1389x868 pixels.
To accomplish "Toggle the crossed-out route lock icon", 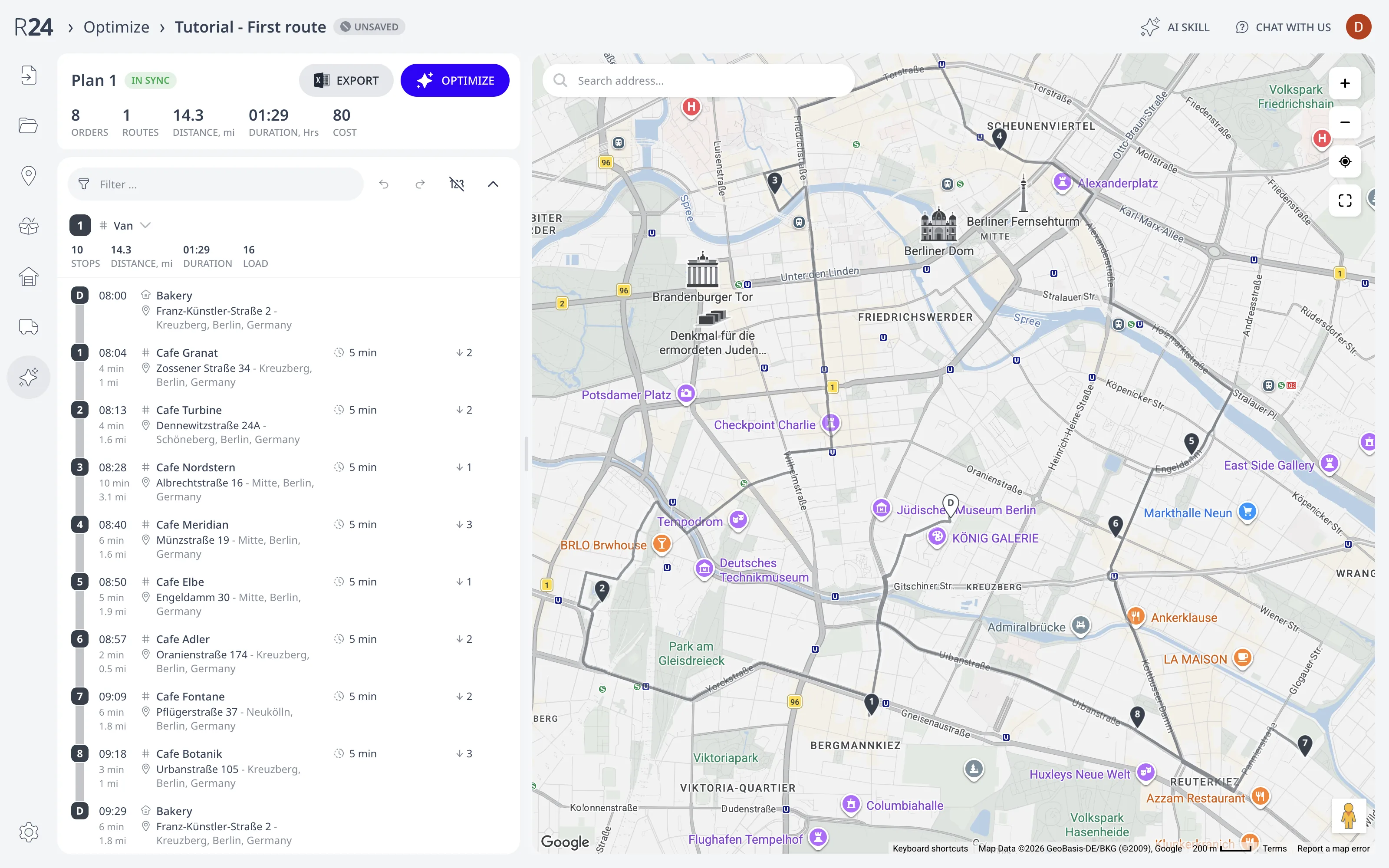I will (x=456, y=184).
